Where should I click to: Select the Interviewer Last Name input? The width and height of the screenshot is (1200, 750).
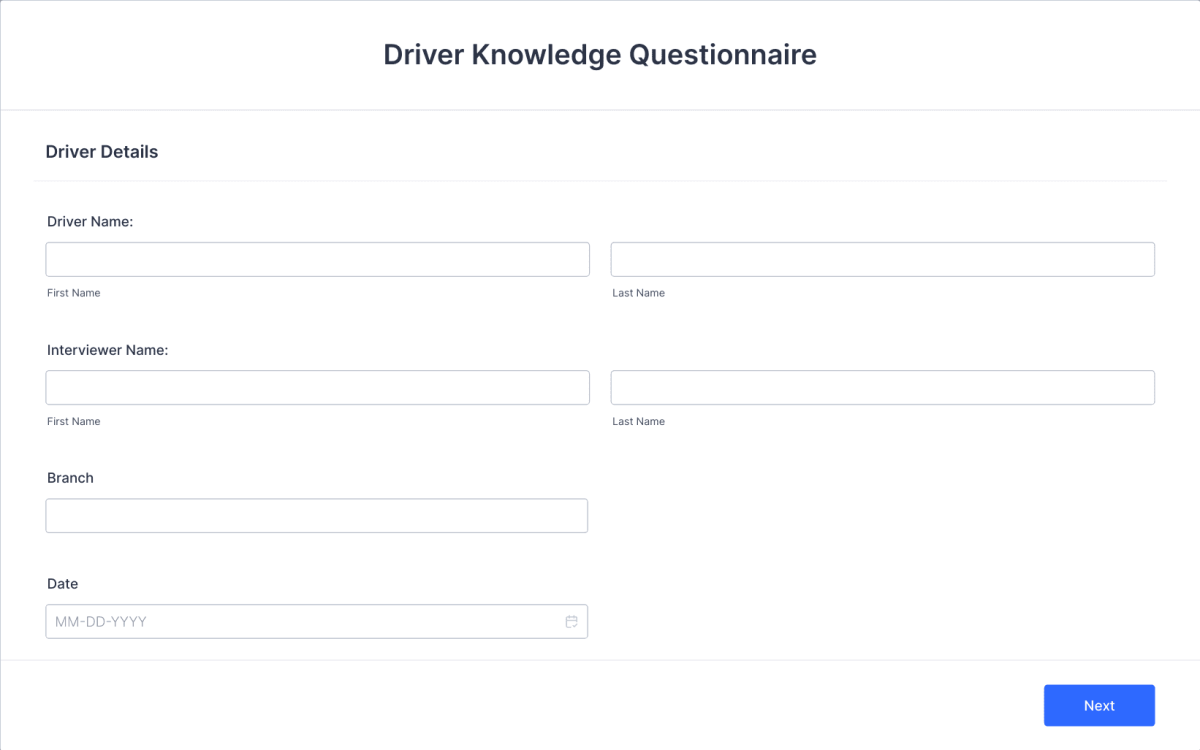(x=883, y=387)
